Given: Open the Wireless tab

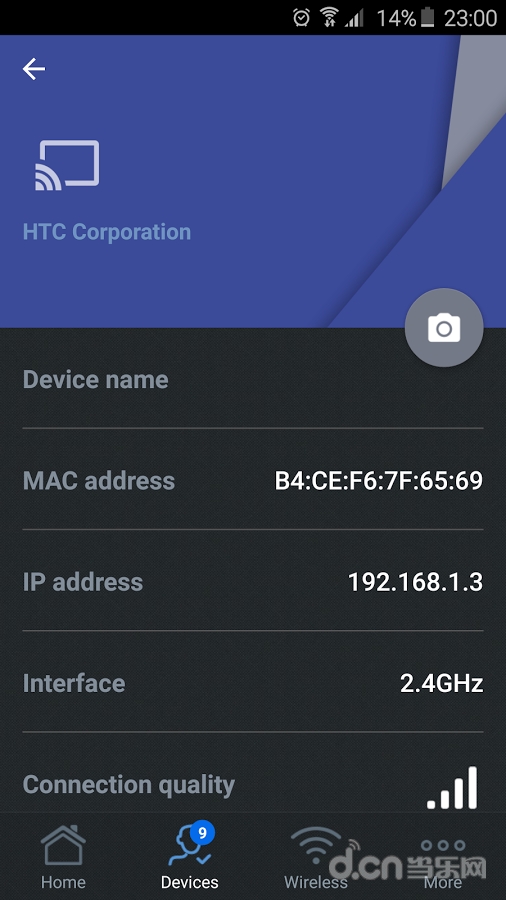Looking at the screenshot, I should pos(316,856).
